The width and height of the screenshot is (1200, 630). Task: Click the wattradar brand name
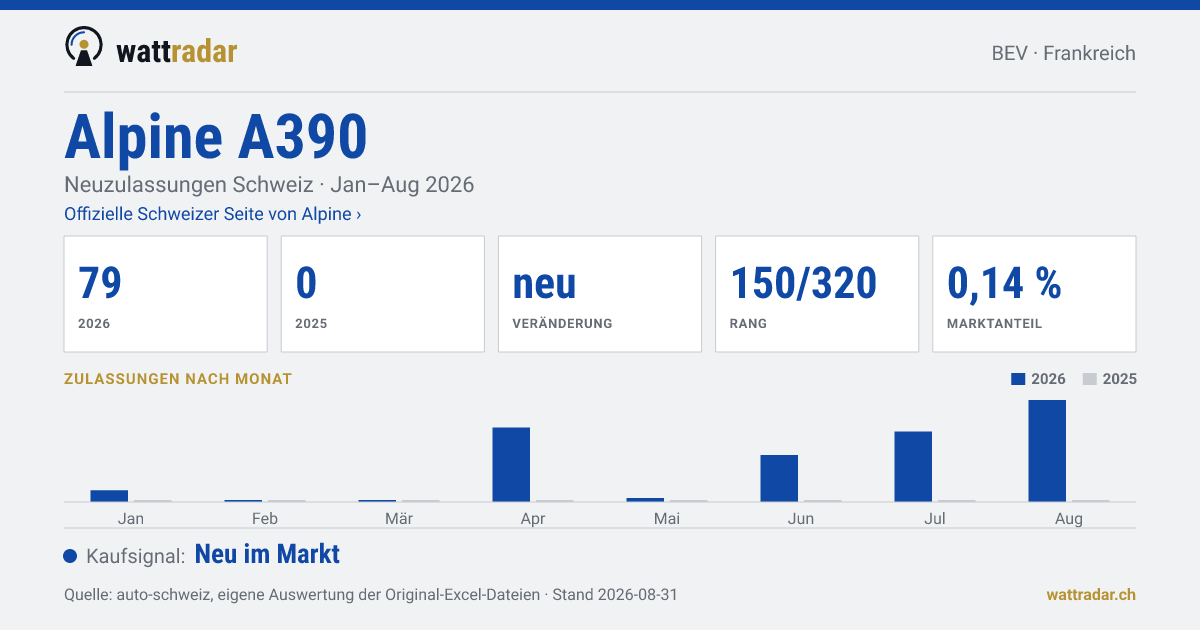pyautogui.click(x=177, y=50)
